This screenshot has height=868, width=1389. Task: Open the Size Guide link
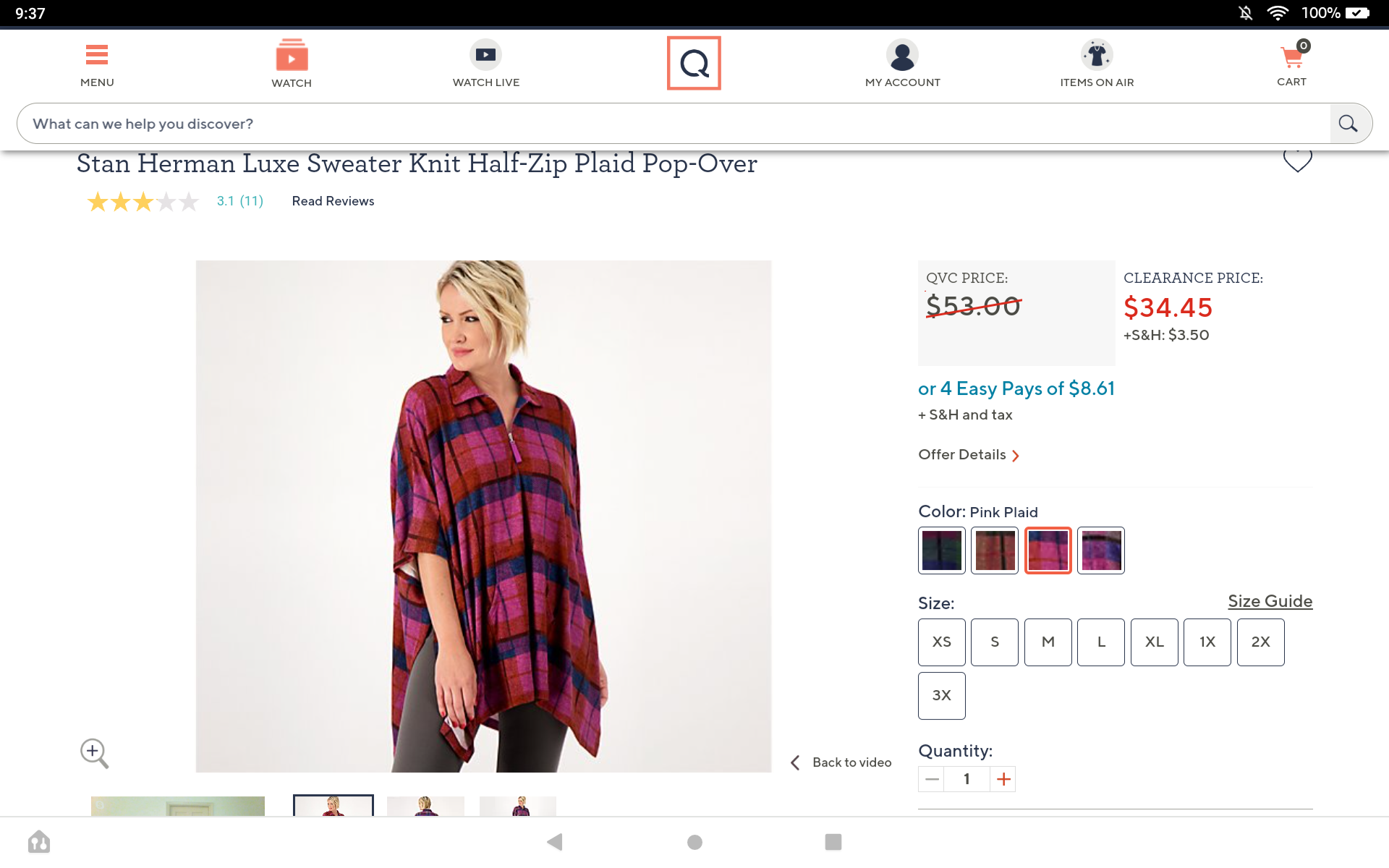(1270, 601)
